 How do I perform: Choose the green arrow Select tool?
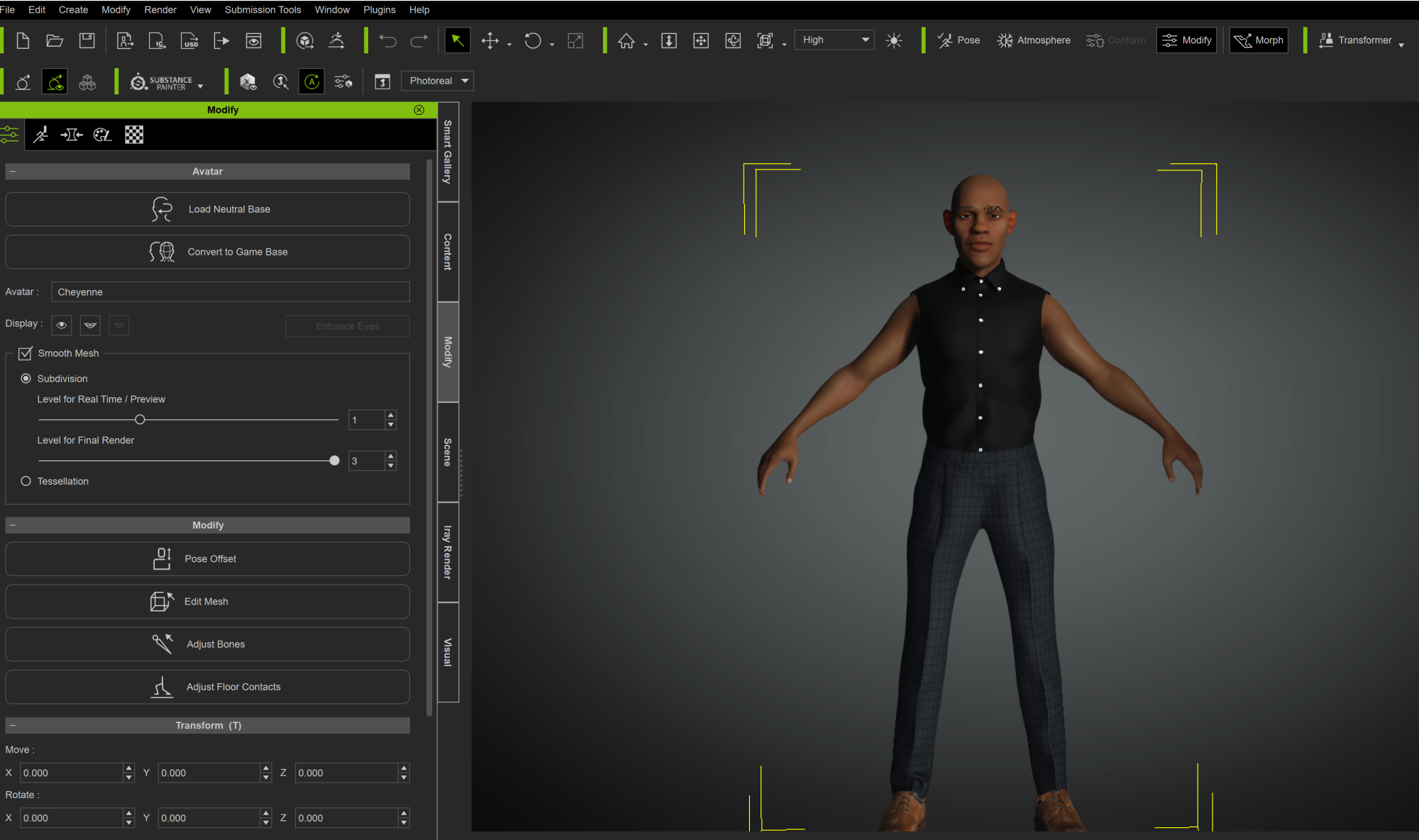click(x=458, y=40)
